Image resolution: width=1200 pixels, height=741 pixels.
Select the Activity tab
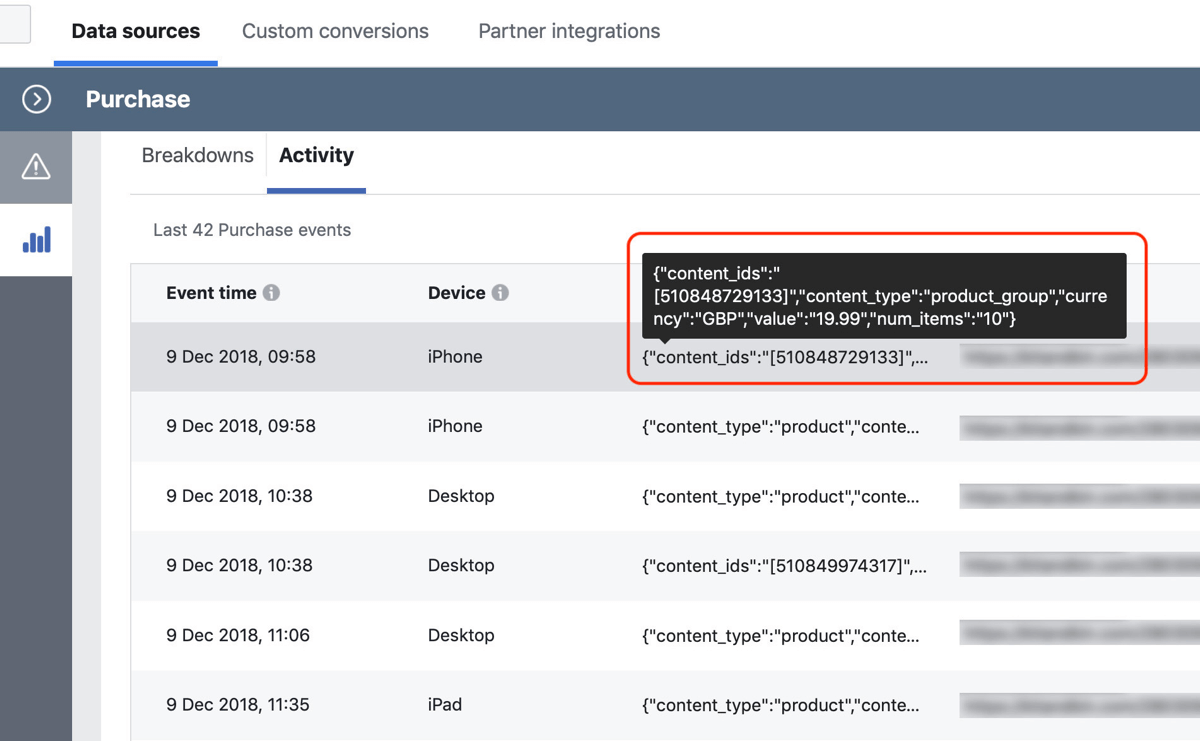(316, 156)
